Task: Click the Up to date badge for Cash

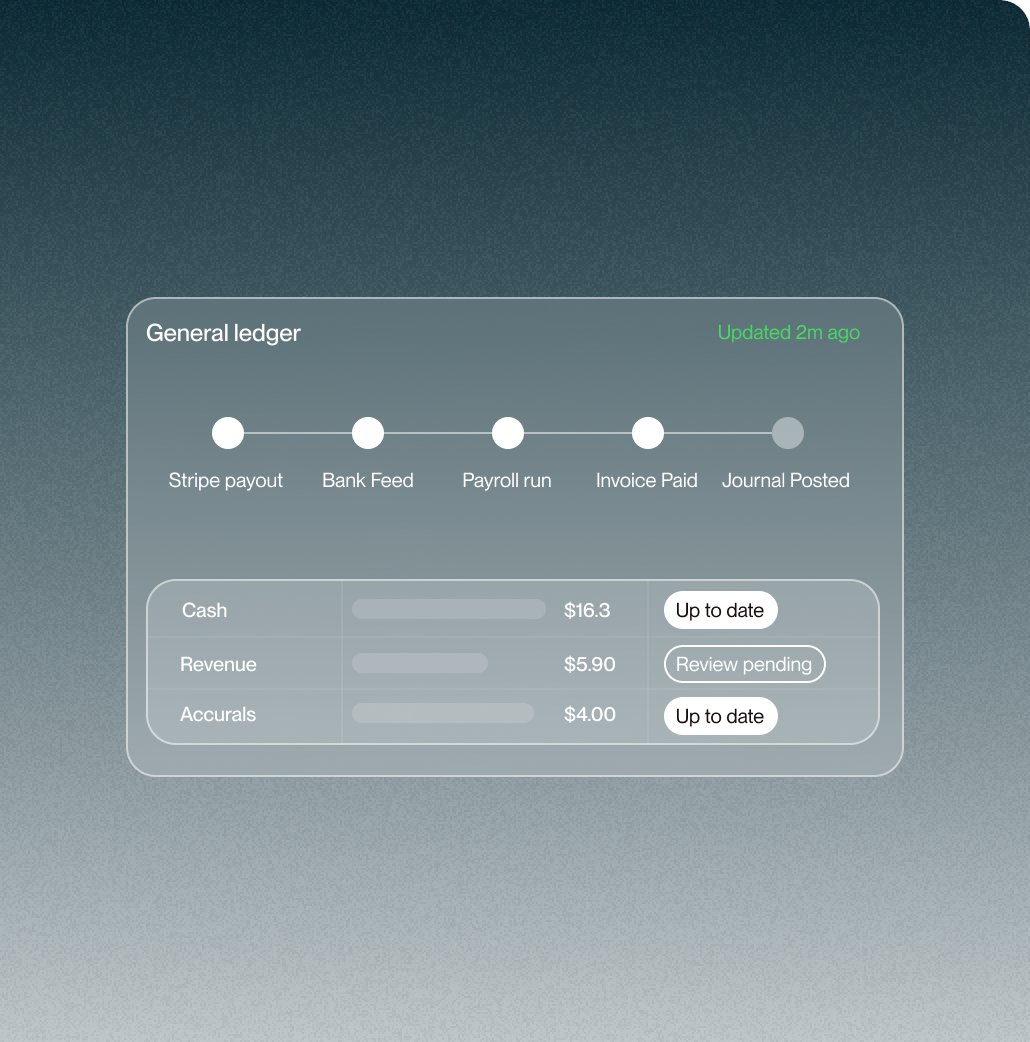Action: click(x=720, y=610)
